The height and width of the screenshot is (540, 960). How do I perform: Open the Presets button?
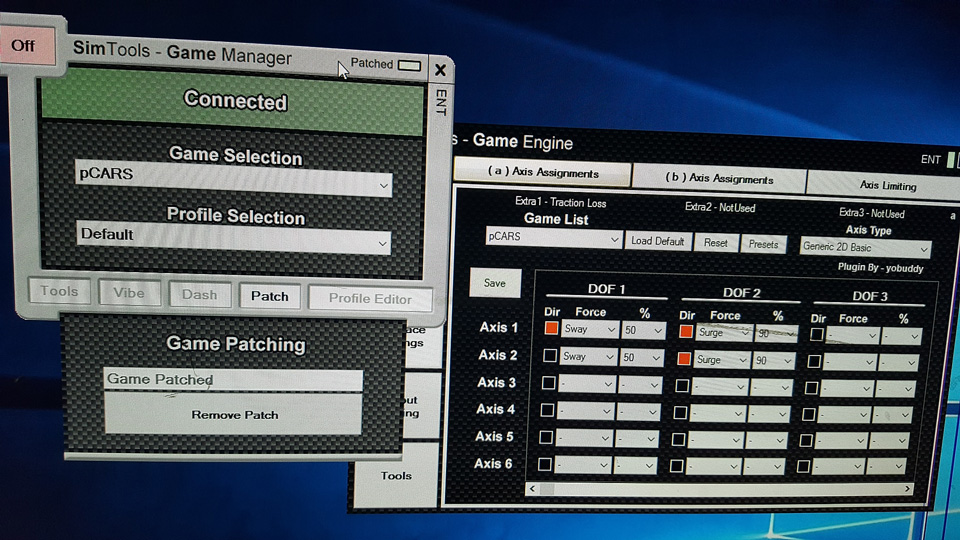[x=763, y=244]
